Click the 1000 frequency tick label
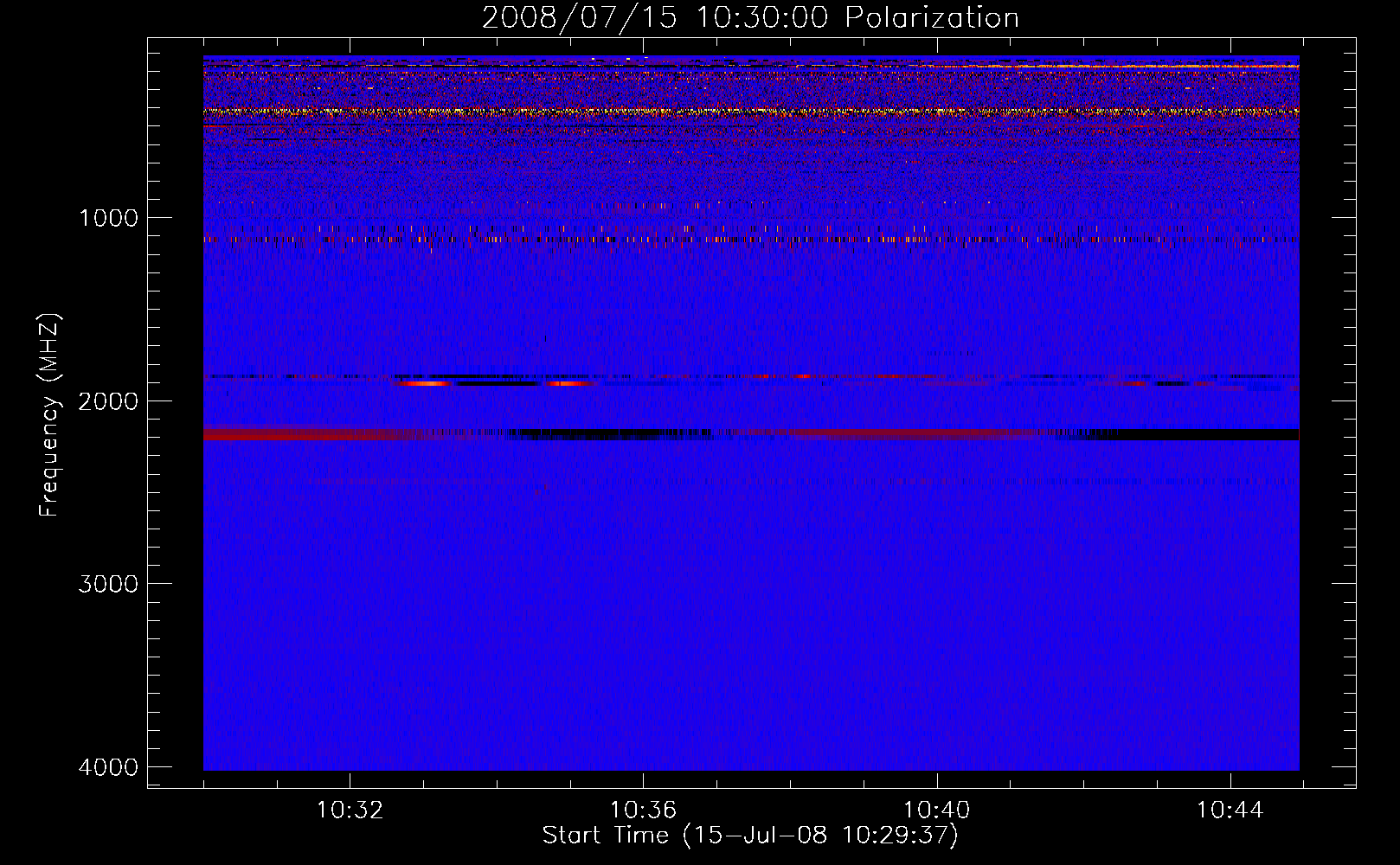 pos(108,218)
